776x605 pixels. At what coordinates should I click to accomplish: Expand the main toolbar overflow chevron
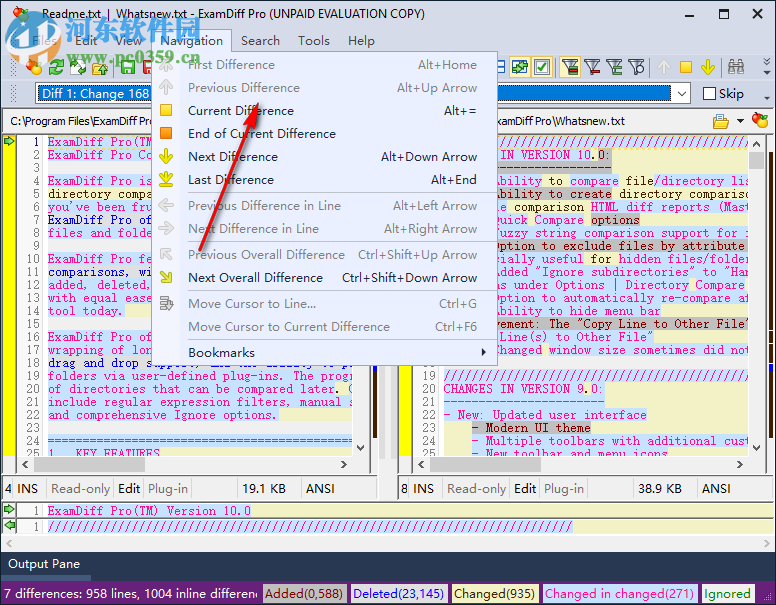(767, 67)
